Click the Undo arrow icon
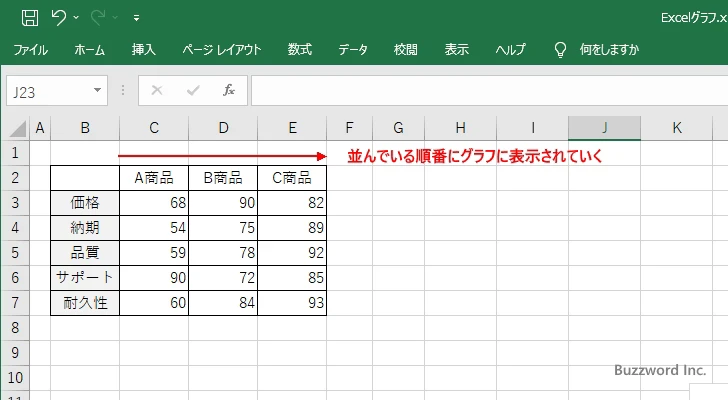The height and width of the screenshot is (400, 728). [x=59, y=17]
